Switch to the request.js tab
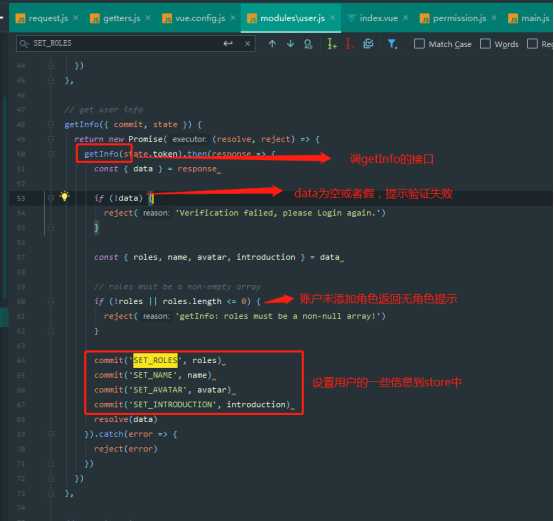 48,18
